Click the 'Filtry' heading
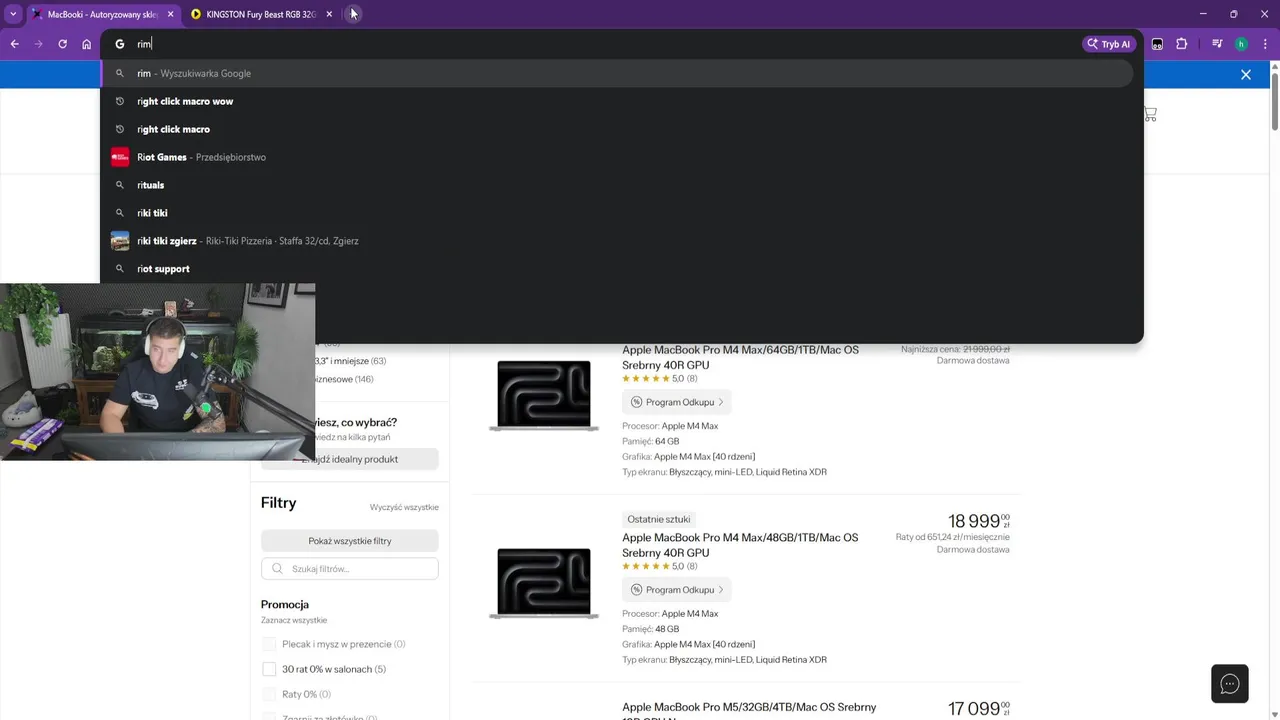Viewport: 1280px width, 720px height. 279,503
